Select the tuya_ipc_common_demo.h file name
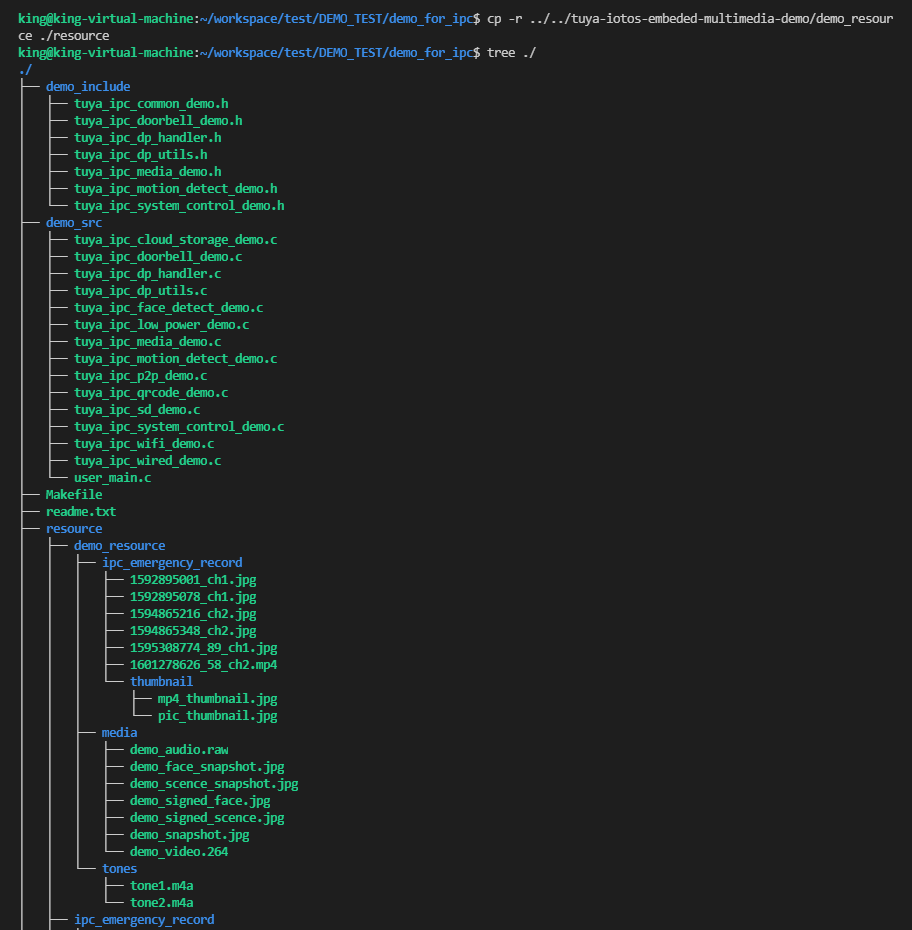 pos(150,103)
